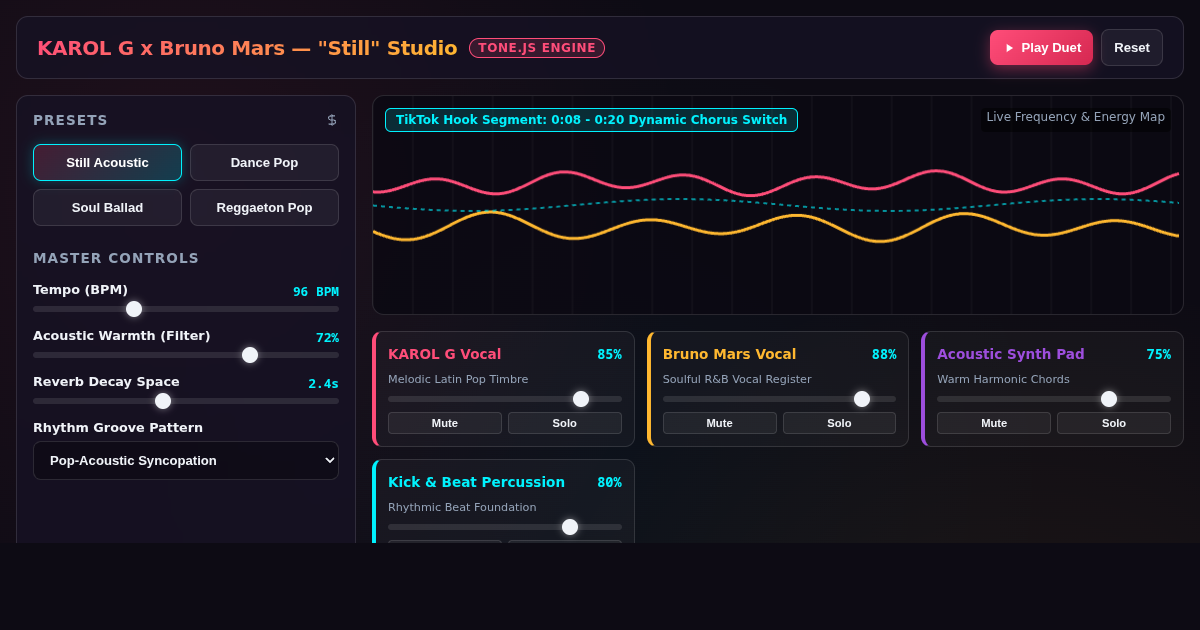Screen dimensions: 1200x630
Task: Click the 80% Kick & Beat level
Action: [x=609, y=482]
